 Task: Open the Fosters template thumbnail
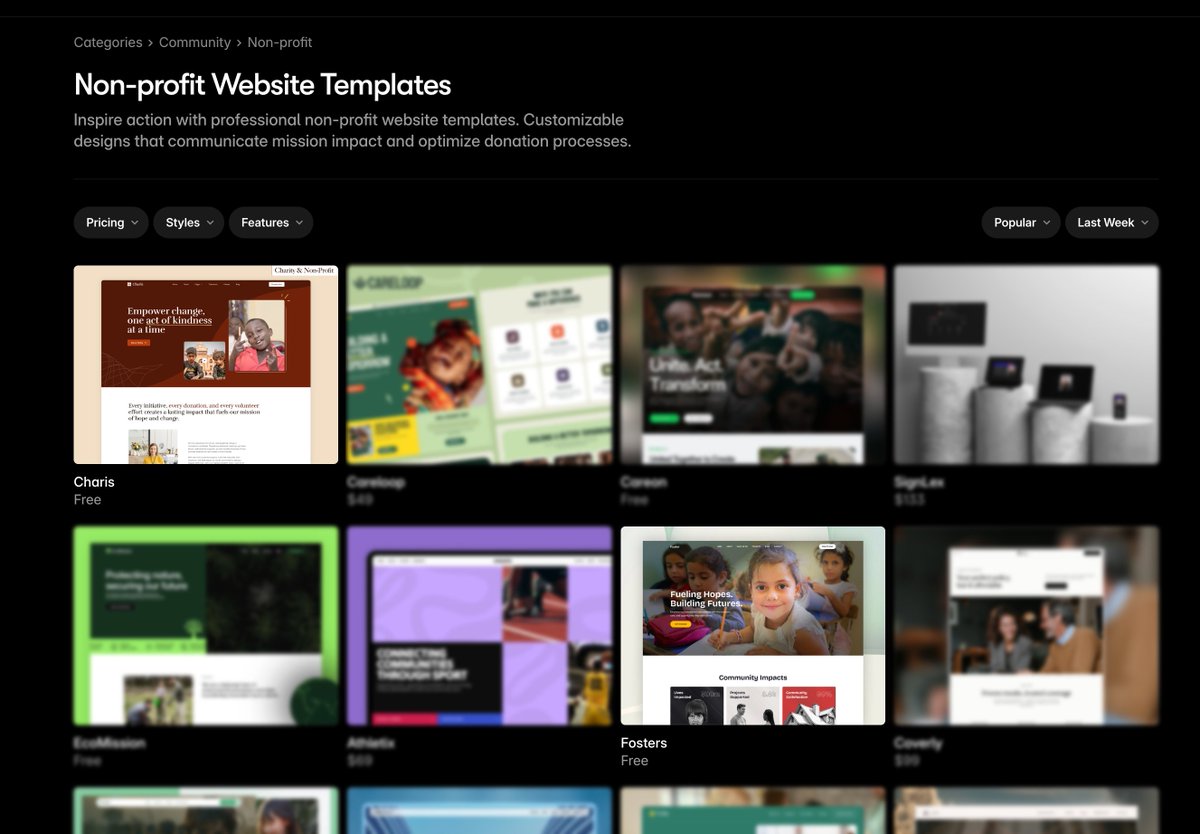coord(753,625)
